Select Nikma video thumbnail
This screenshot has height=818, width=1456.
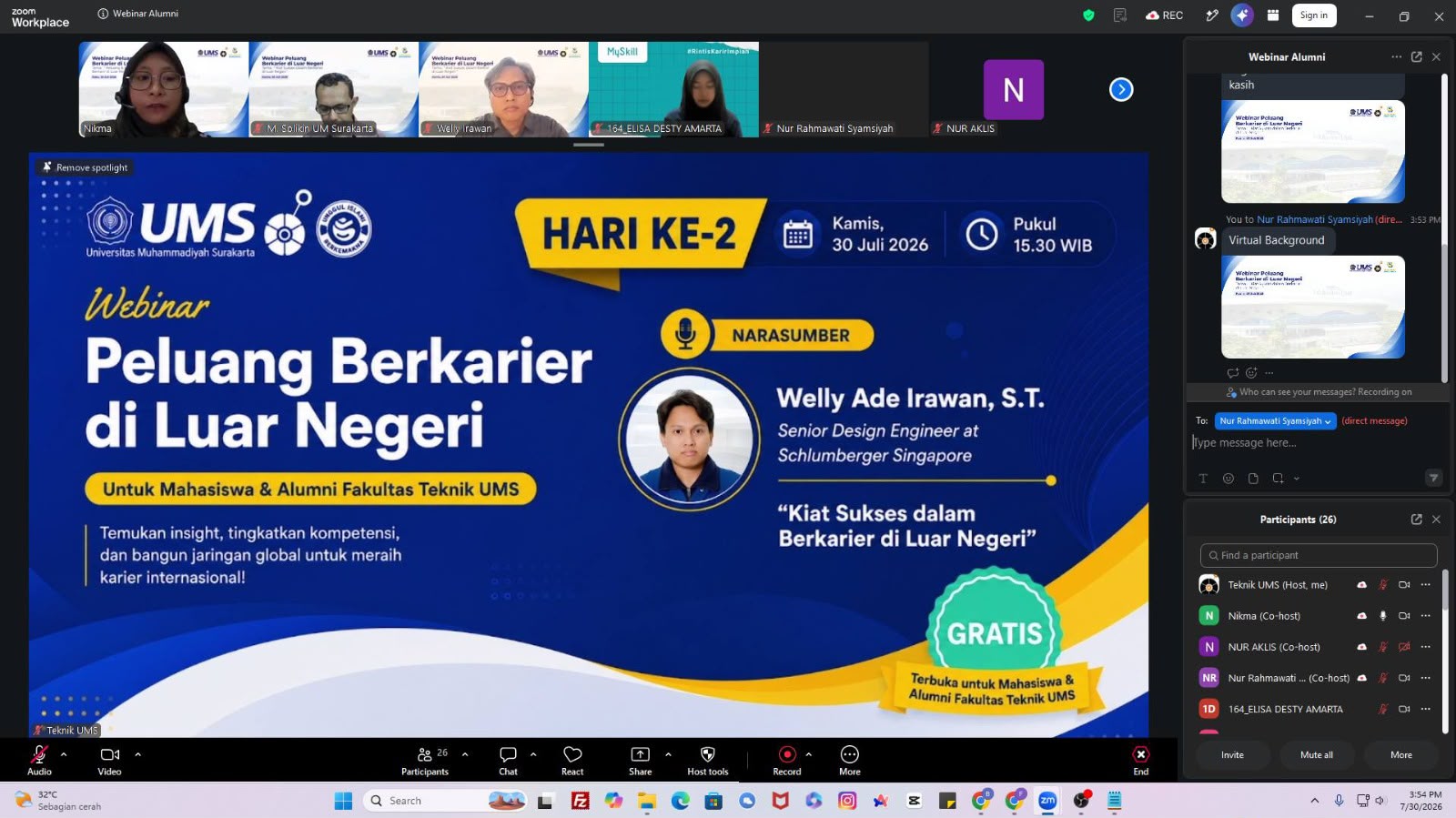click(164, 89)
